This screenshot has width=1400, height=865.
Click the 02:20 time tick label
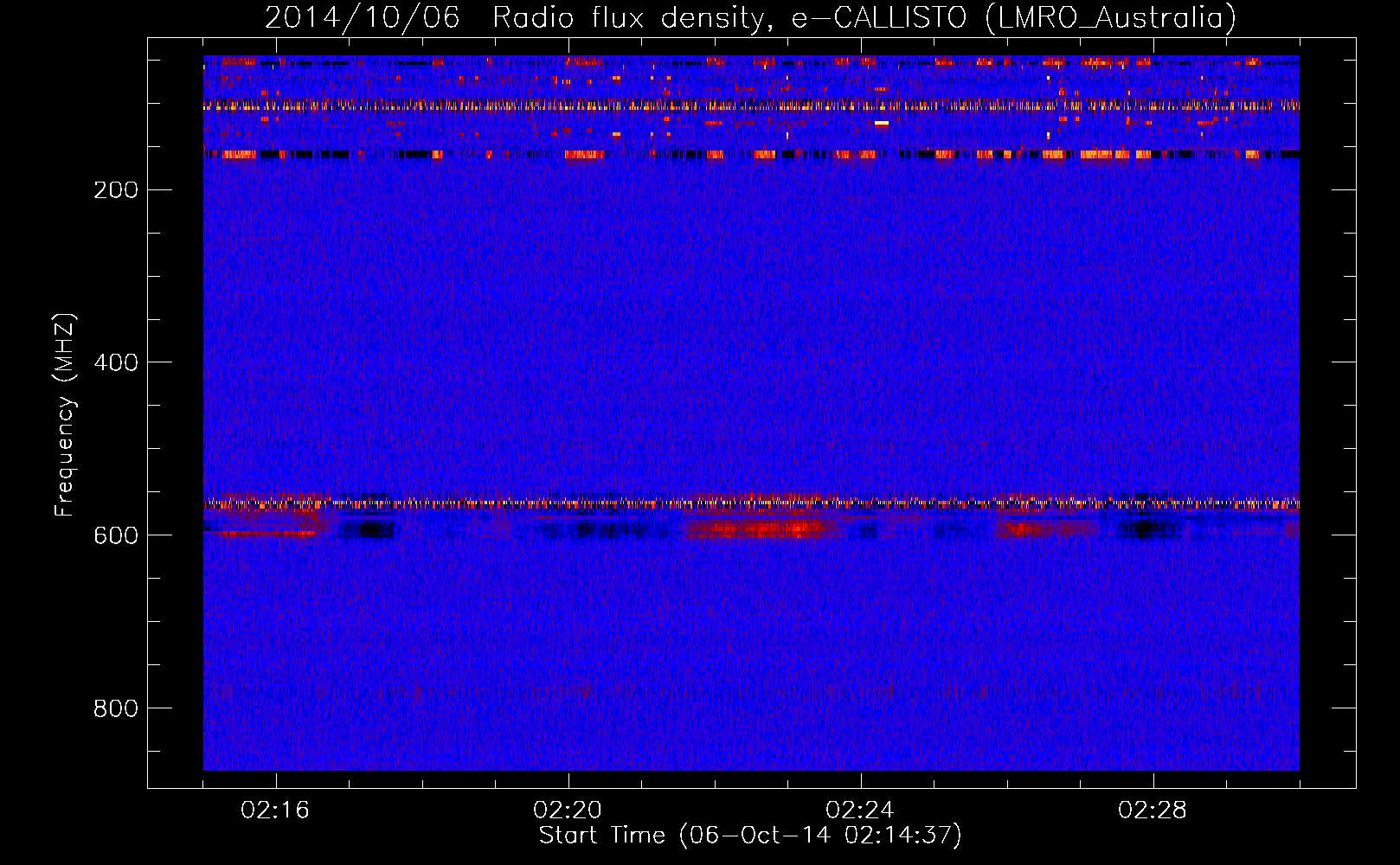point(568,811)
